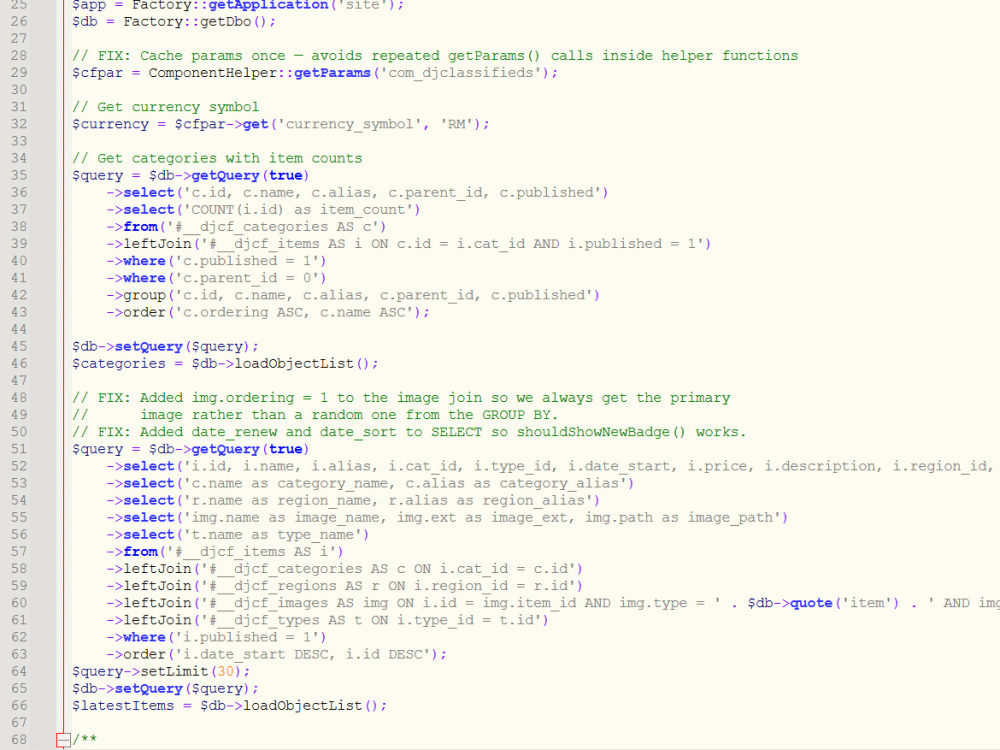Click the leftJoin '#__djcf_items AS i' line

pyautogui.click(x=409, y=244)
